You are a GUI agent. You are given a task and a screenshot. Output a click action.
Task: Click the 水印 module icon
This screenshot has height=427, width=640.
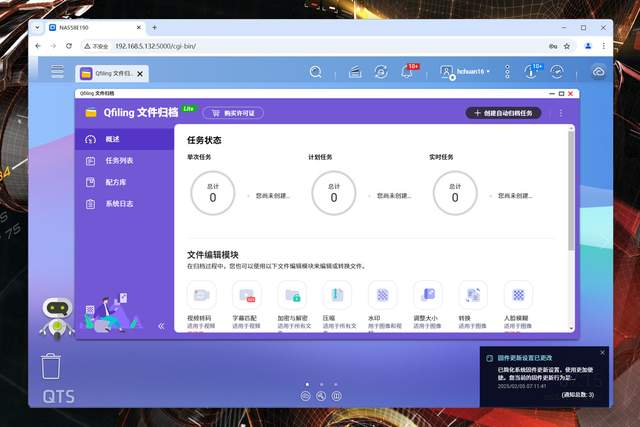382,295
